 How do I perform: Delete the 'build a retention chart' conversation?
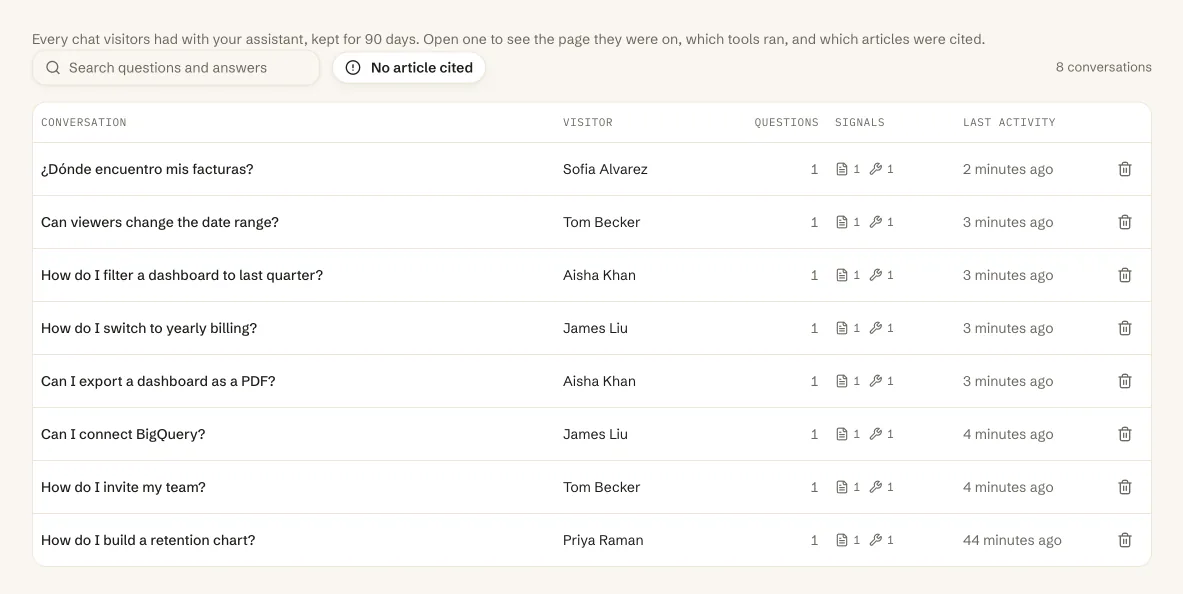tap(1124, 540)
